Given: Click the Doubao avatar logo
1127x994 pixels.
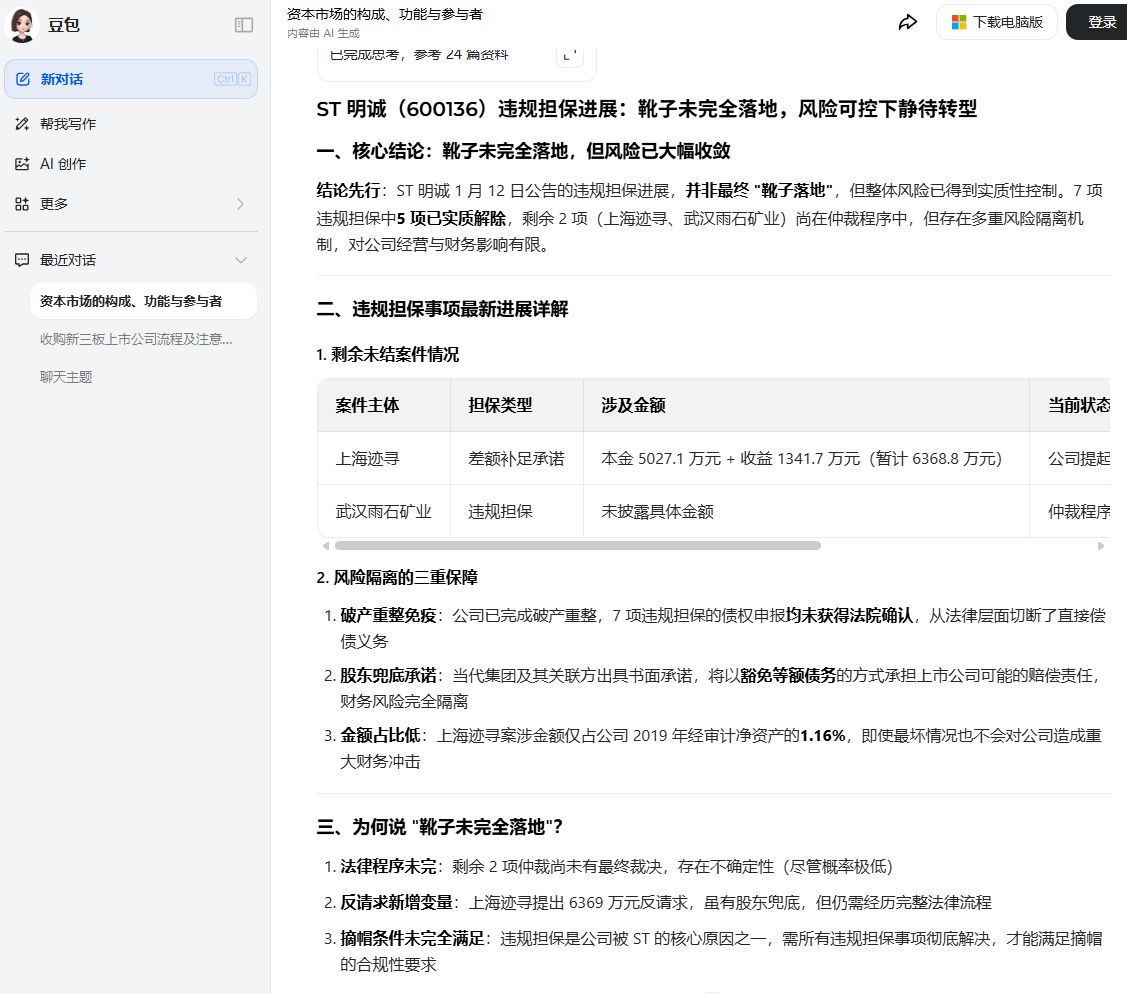Looking at the screenshot, I should (x=22, y=24).
